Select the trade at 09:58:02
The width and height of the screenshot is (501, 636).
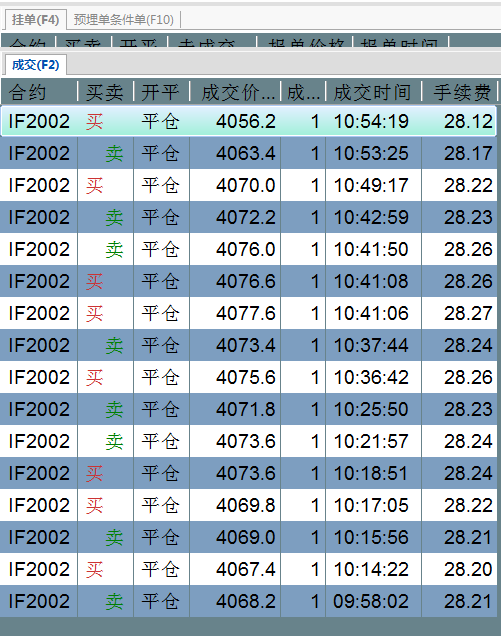click(x=249, y=601)
